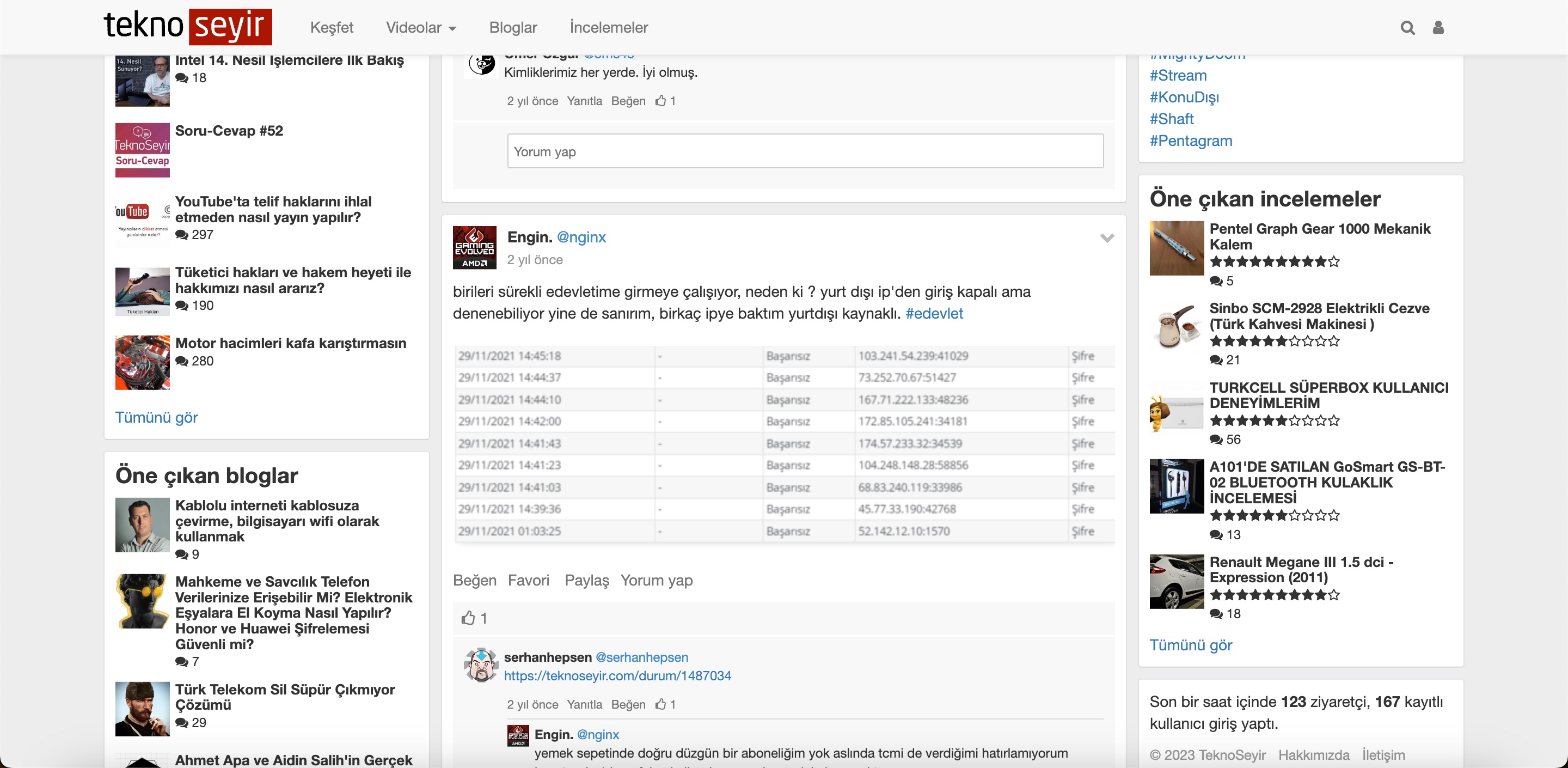Open the Keşfet menu item
The image size is (1568, 768).
pos(332,27)
